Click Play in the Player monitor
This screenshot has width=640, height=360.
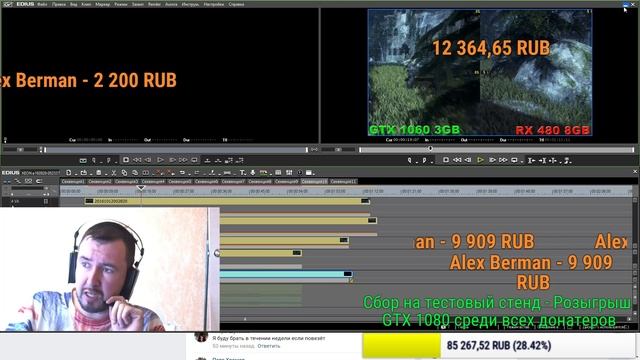(x=160, y=160)
